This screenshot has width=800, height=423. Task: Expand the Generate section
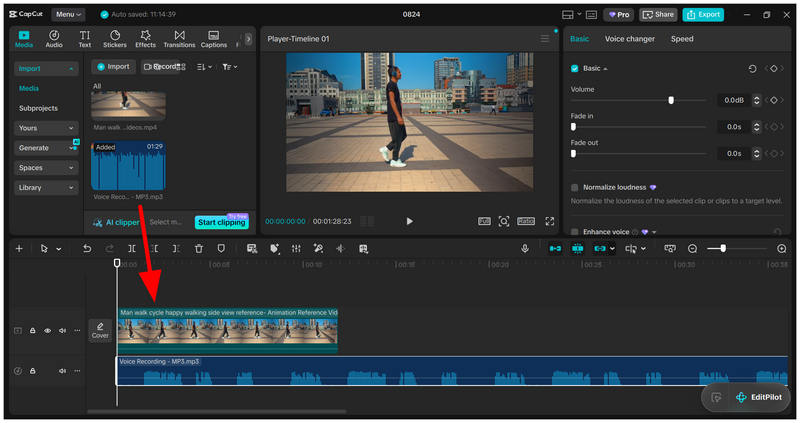[x=46, y=148]
